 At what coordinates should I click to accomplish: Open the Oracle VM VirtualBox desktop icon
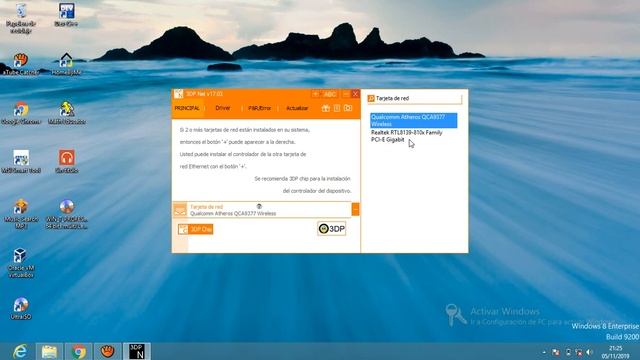point(20,262)
